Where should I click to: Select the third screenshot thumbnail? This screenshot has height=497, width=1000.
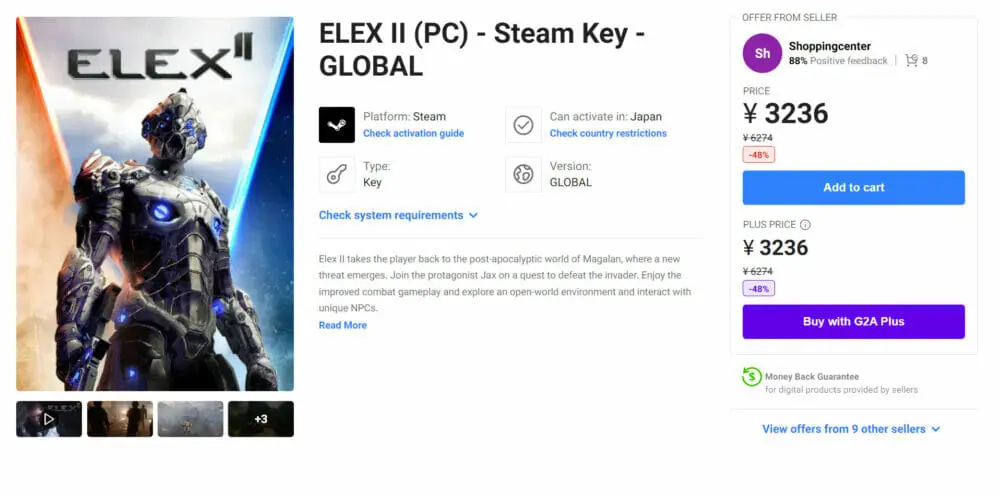coord(190,419)
